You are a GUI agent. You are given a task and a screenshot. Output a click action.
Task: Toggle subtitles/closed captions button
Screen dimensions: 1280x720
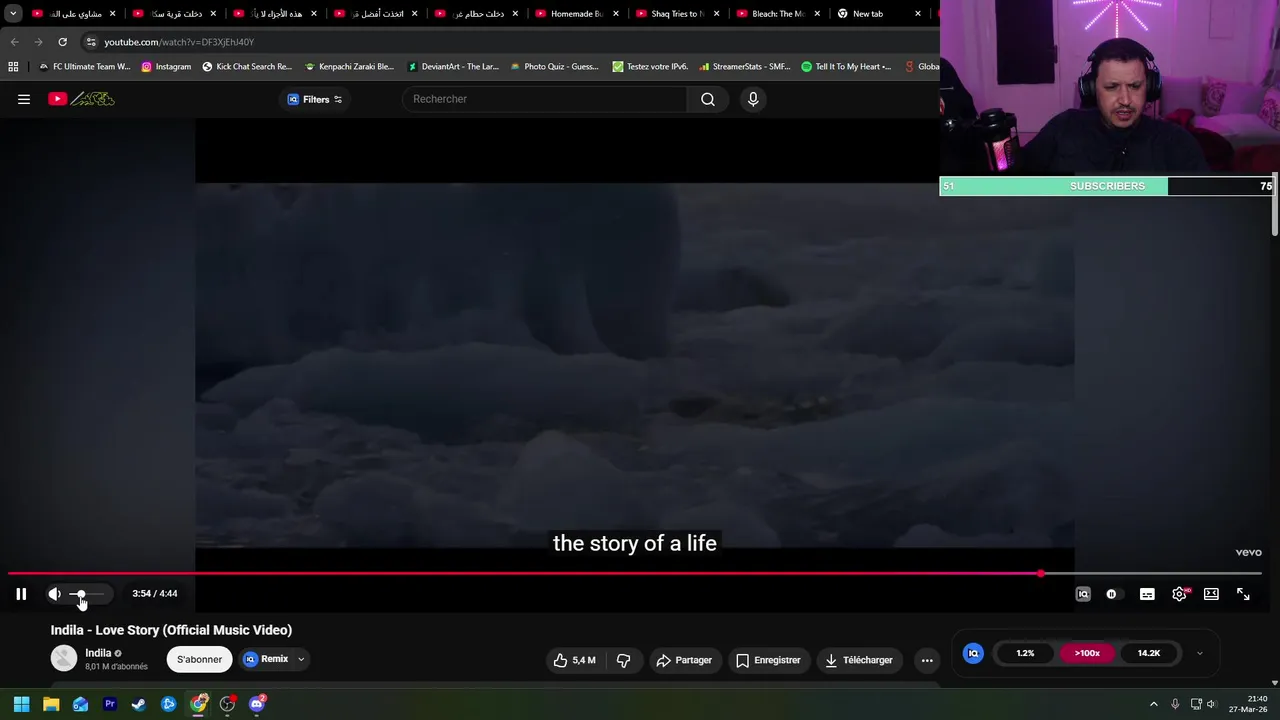pyautogui.click(x=1147, y=594)
